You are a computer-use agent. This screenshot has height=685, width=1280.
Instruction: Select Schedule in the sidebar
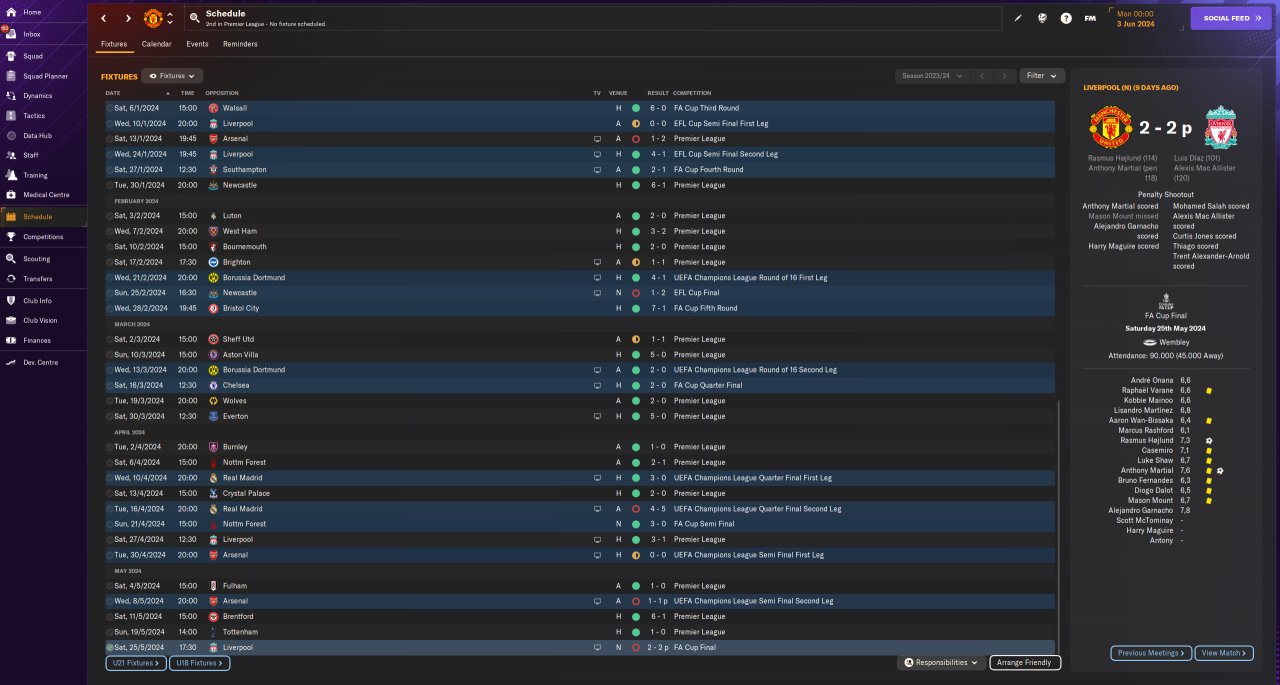43,216
